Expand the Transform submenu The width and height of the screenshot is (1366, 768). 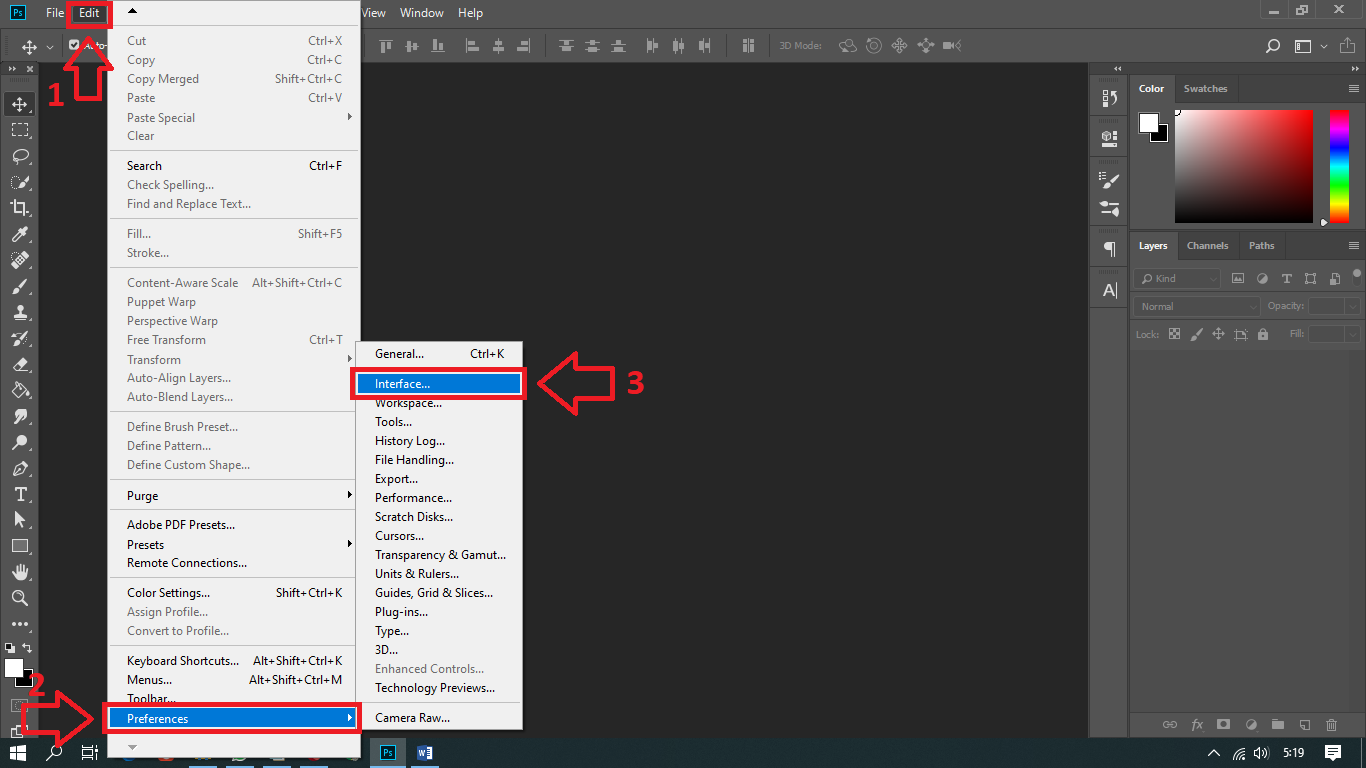234,360
